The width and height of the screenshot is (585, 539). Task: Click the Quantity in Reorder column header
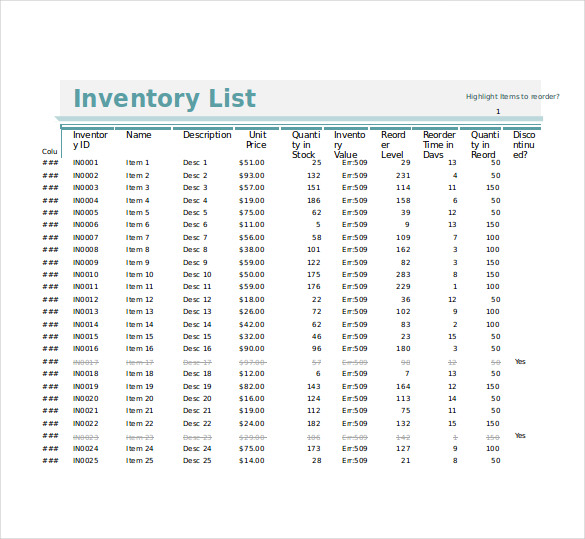(485, 145)
